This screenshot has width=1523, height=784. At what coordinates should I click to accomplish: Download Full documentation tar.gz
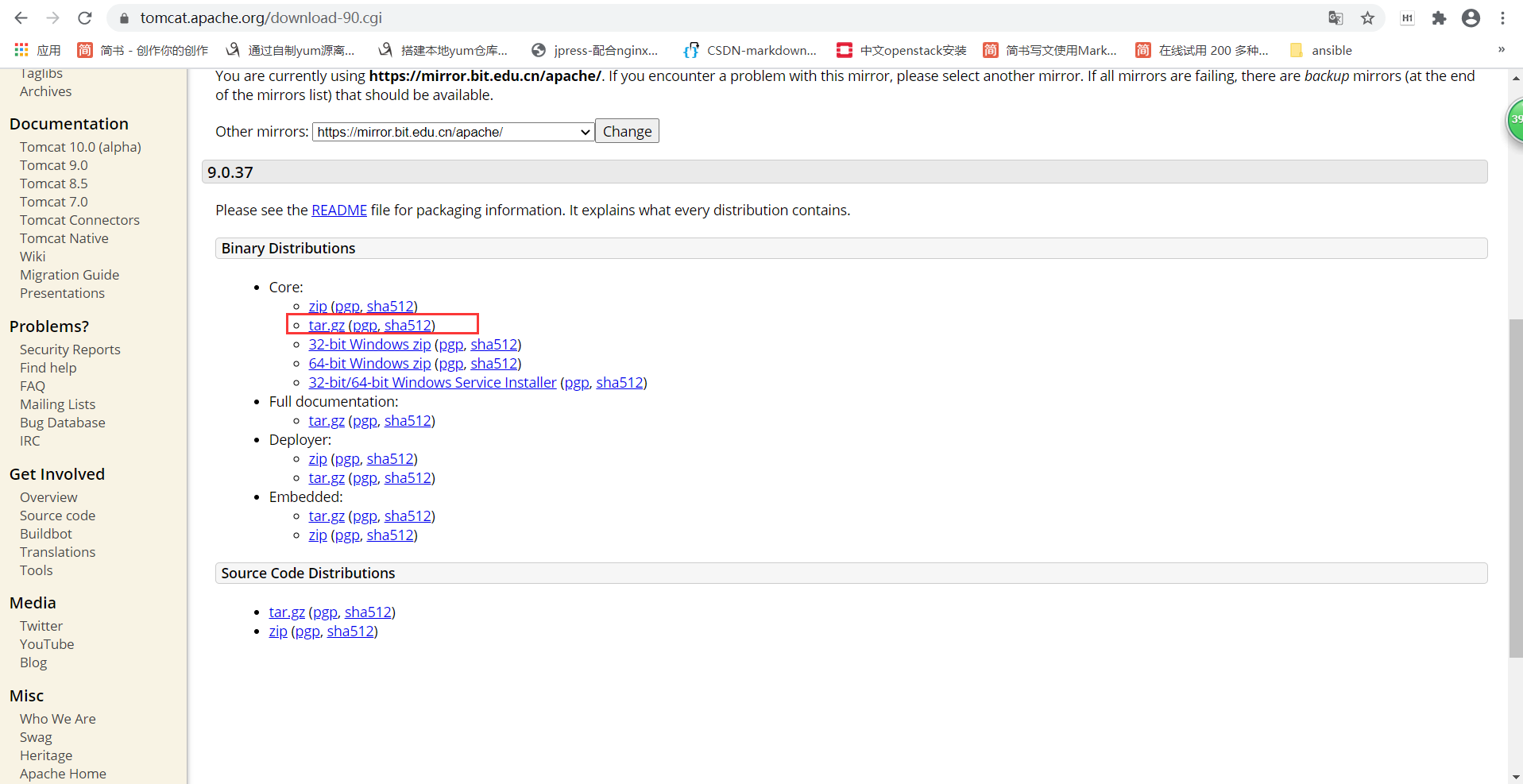[x=327, y=420]
